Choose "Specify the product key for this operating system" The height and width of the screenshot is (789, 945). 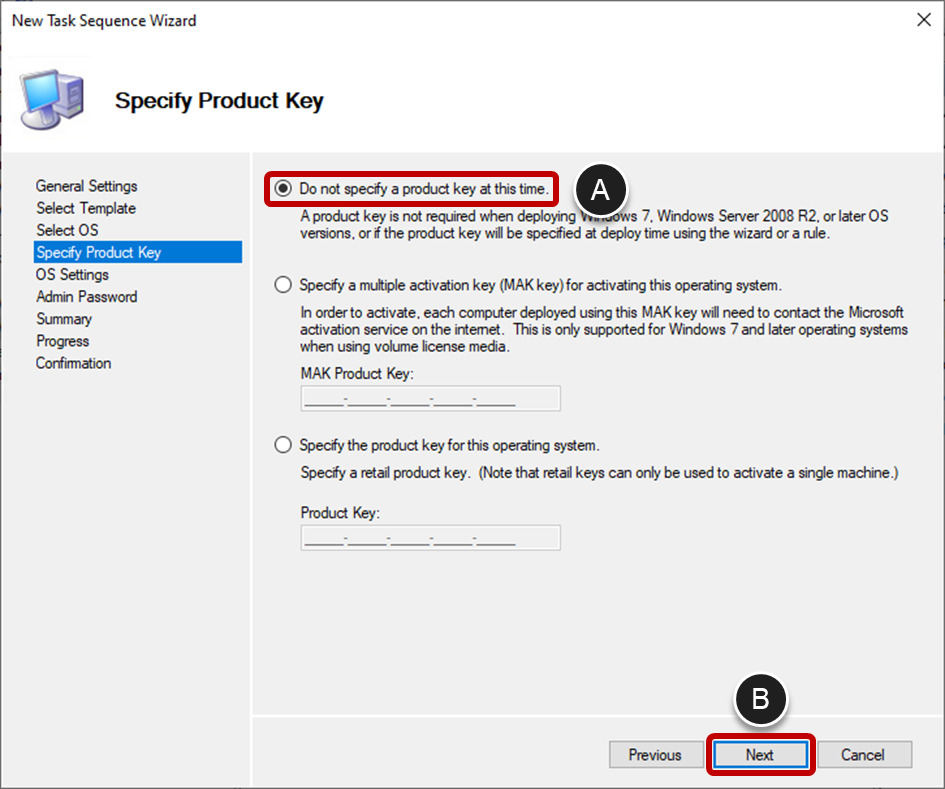(x=283, y=445)
